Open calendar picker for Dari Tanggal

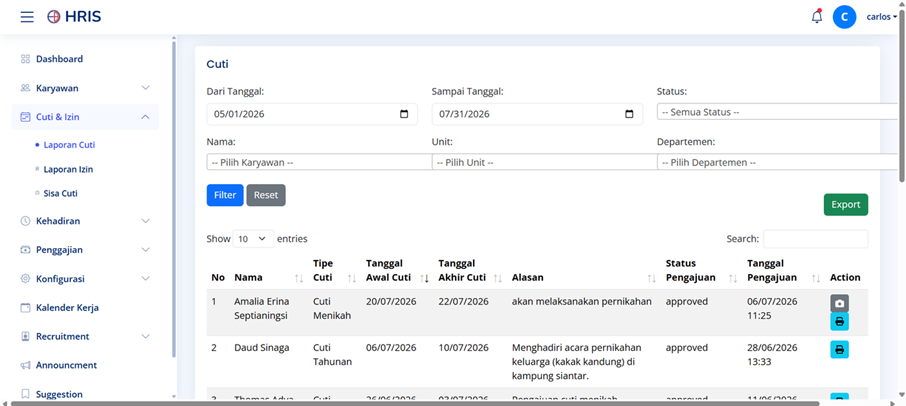click(404, 114)
